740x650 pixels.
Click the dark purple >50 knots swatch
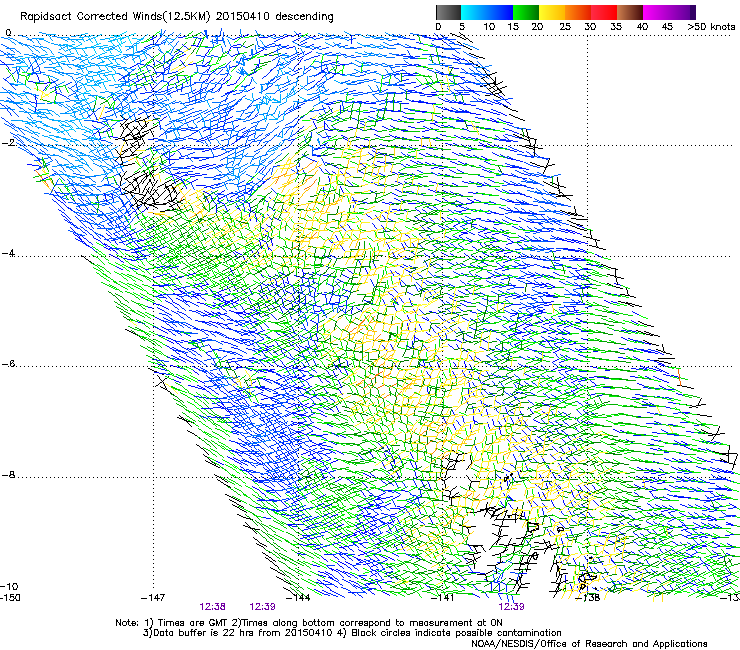tap(693, 12)
